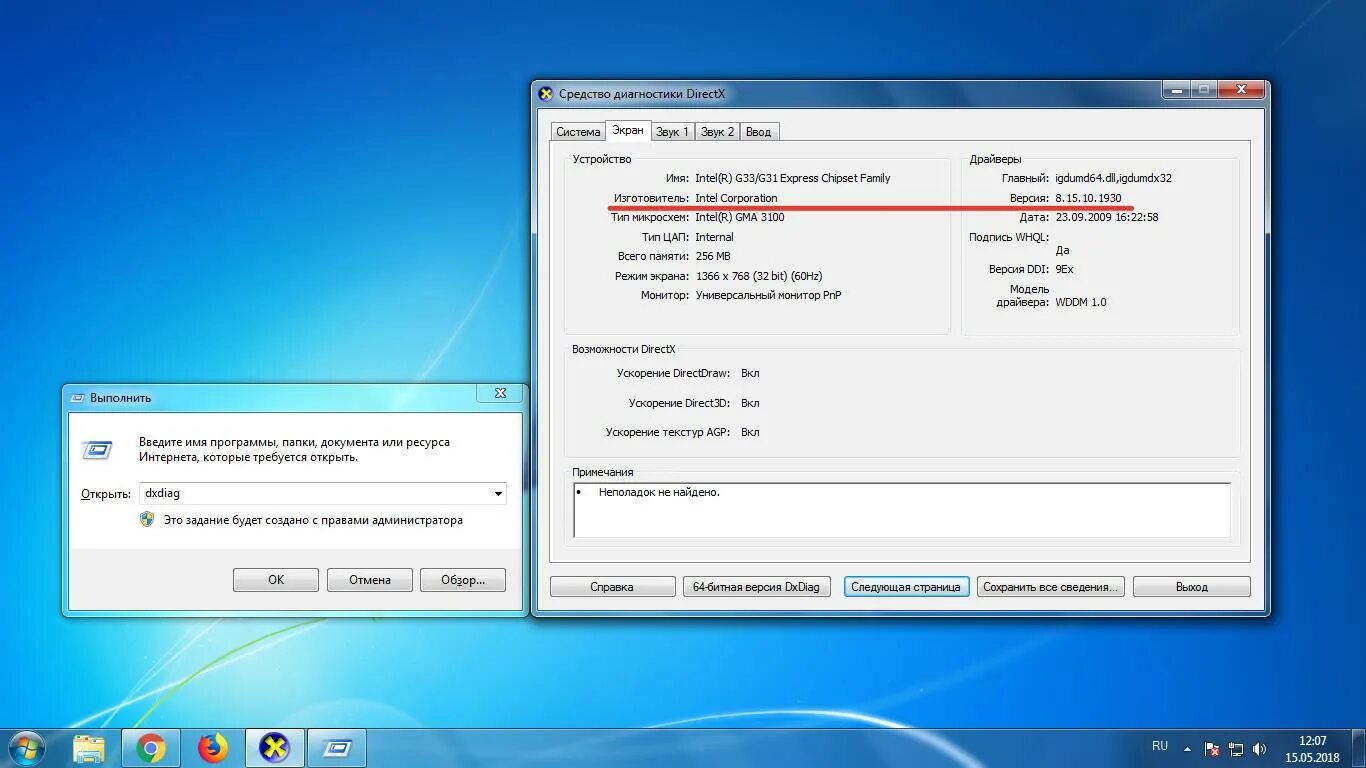Click the Неполадок не найдено note

tap(659, 492)
